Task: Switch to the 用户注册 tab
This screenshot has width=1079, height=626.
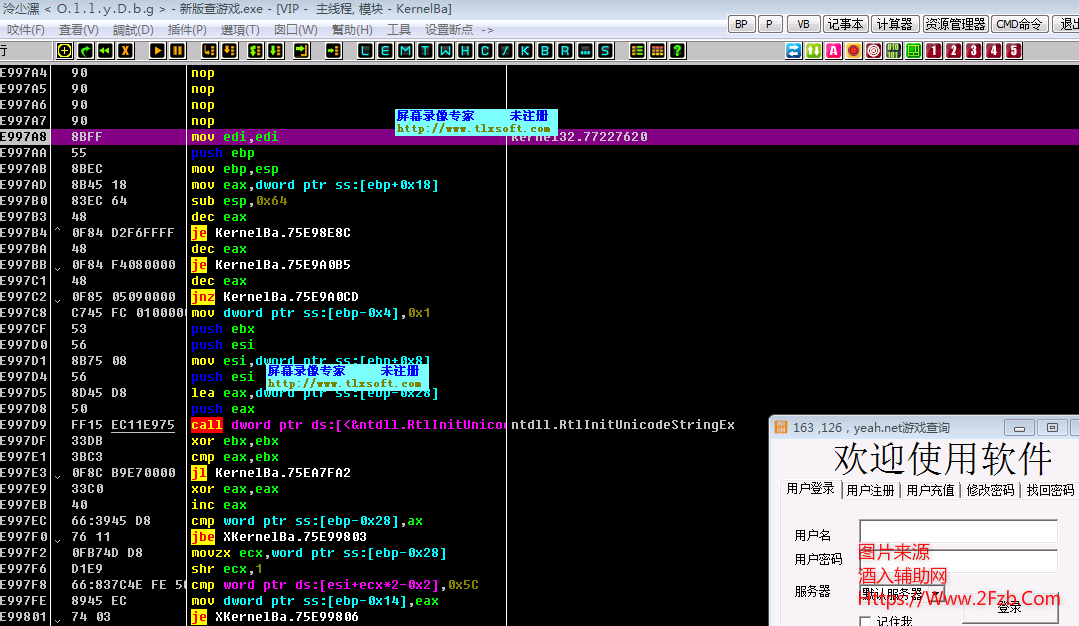Action: (870, 490)
